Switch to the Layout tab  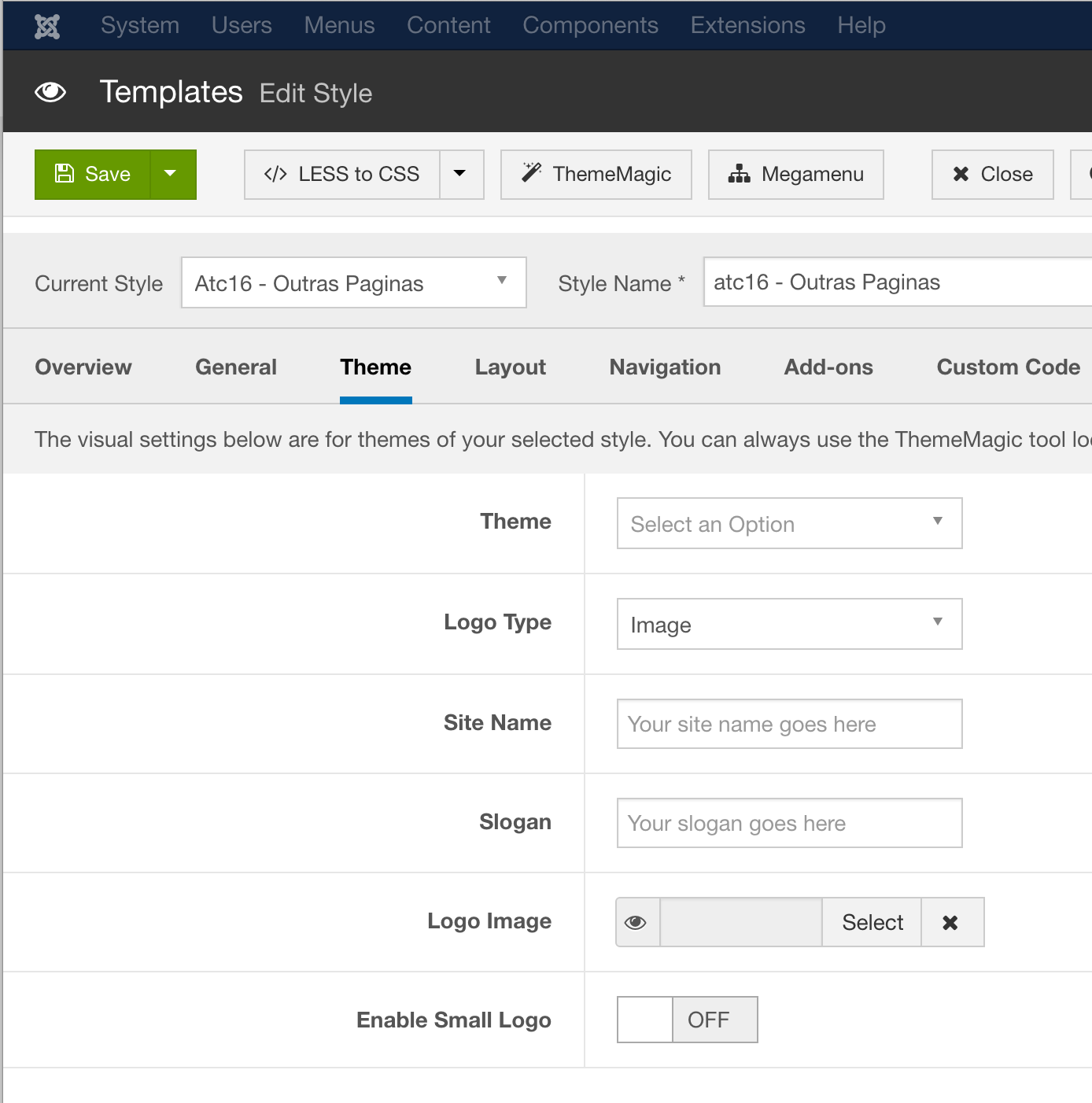coord(510,367)
